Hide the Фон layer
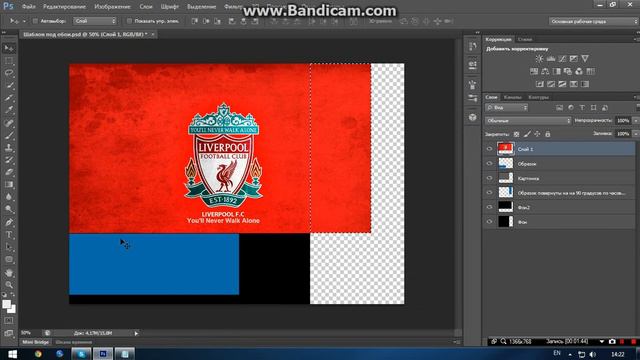The height and width of the screenshot is (360, 640). [489, 222]
